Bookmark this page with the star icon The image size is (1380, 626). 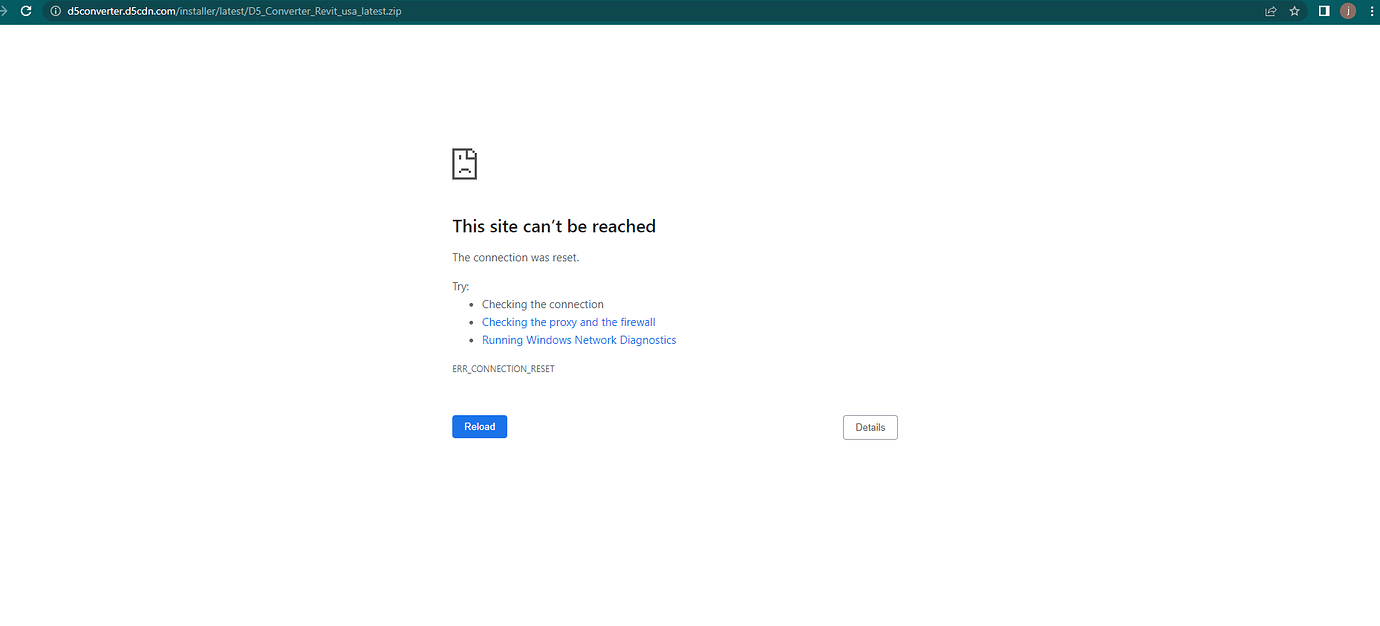(x=1295, y=11)
